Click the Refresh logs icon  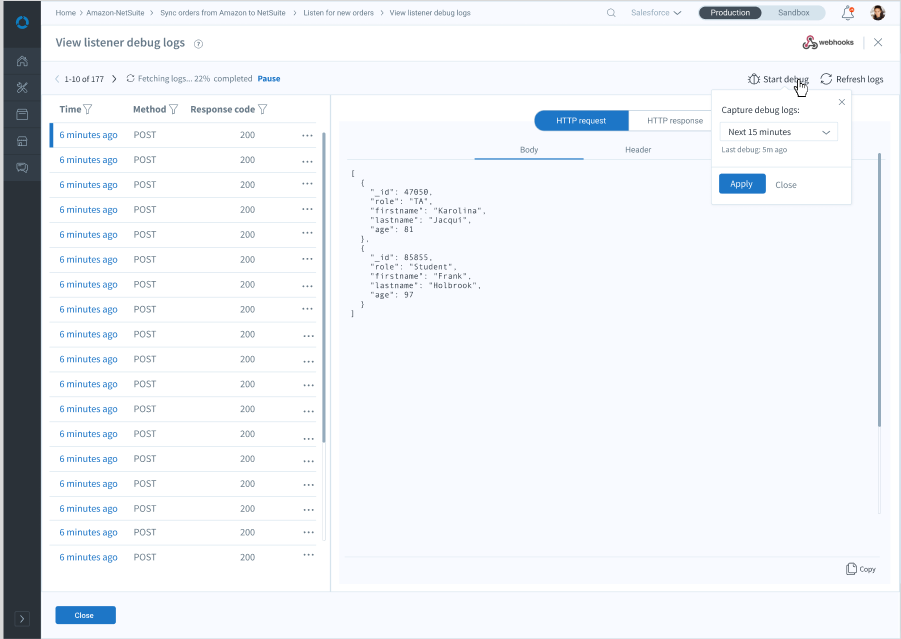click(x=826, y=79)
